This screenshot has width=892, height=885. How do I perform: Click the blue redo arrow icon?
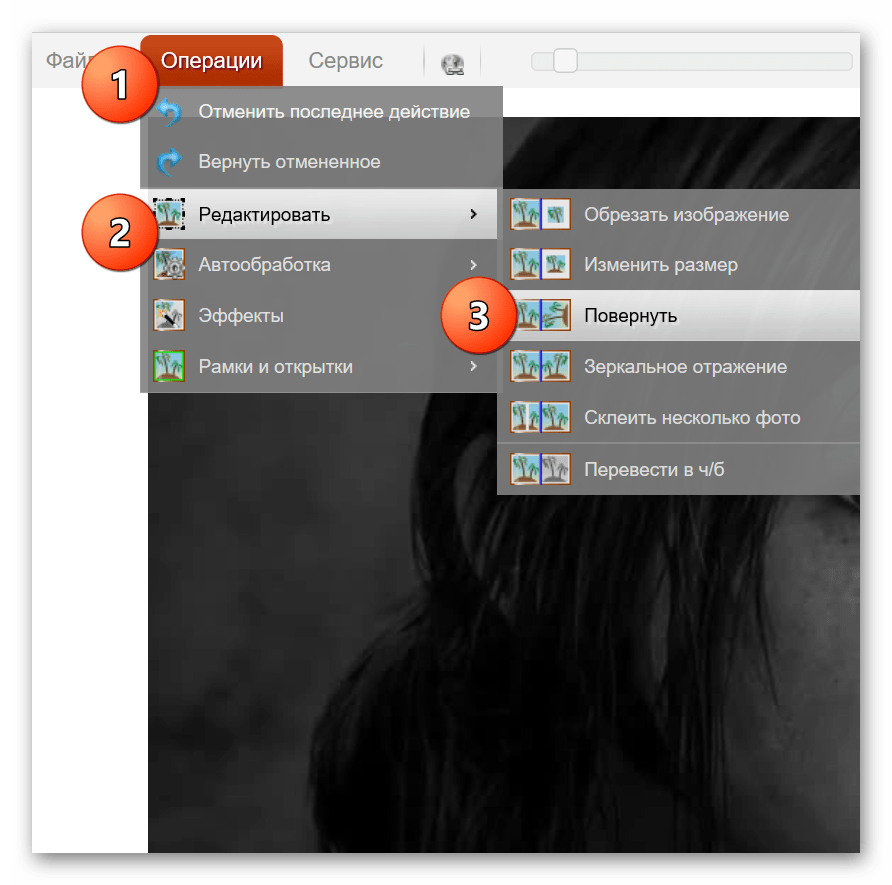click(169, 162)
